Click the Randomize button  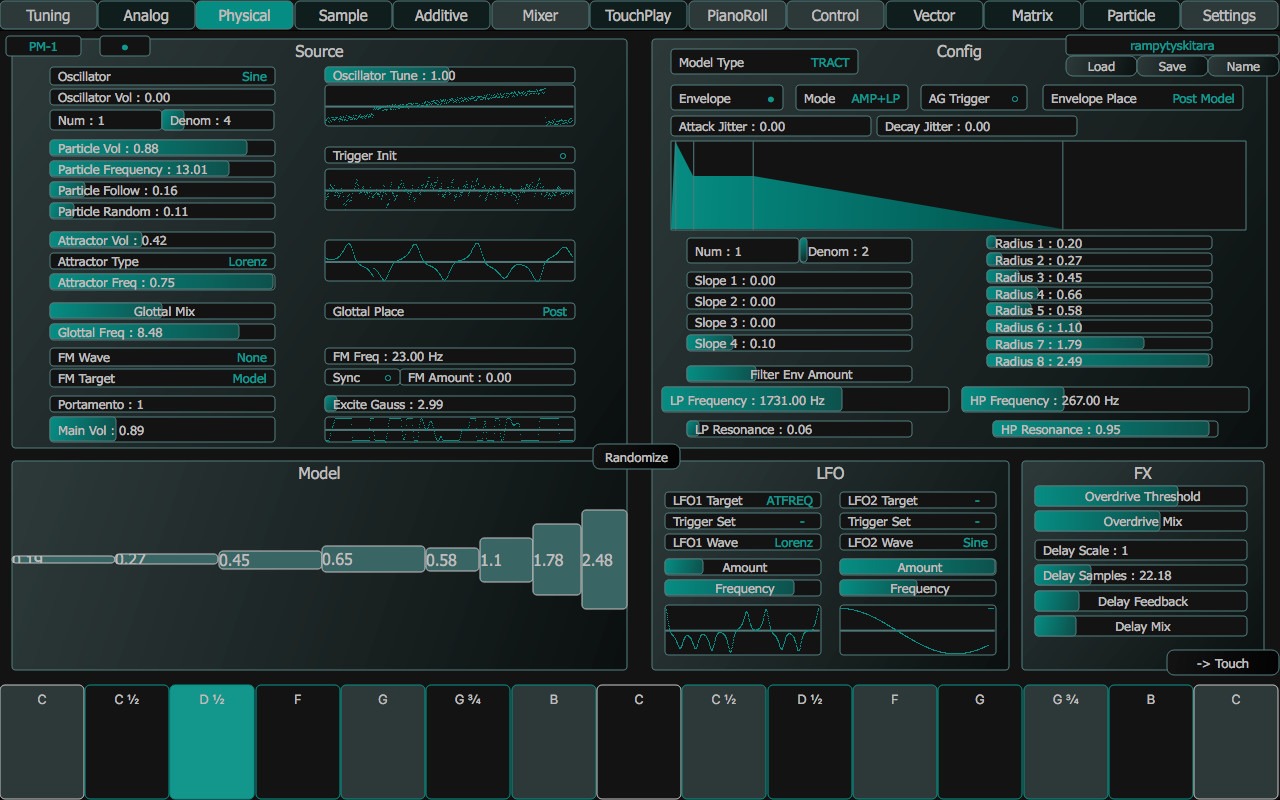pyautogui.click(x=635, y=455)
